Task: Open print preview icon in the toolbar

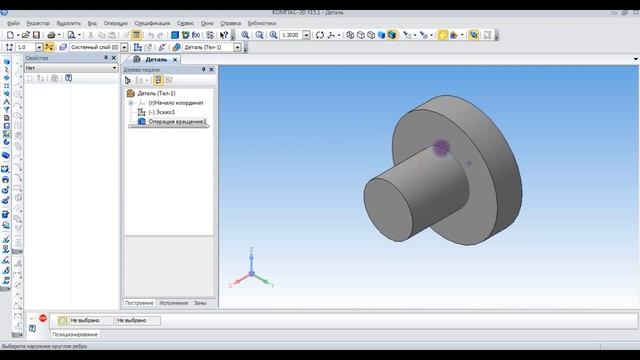Action: coord(71,35)
